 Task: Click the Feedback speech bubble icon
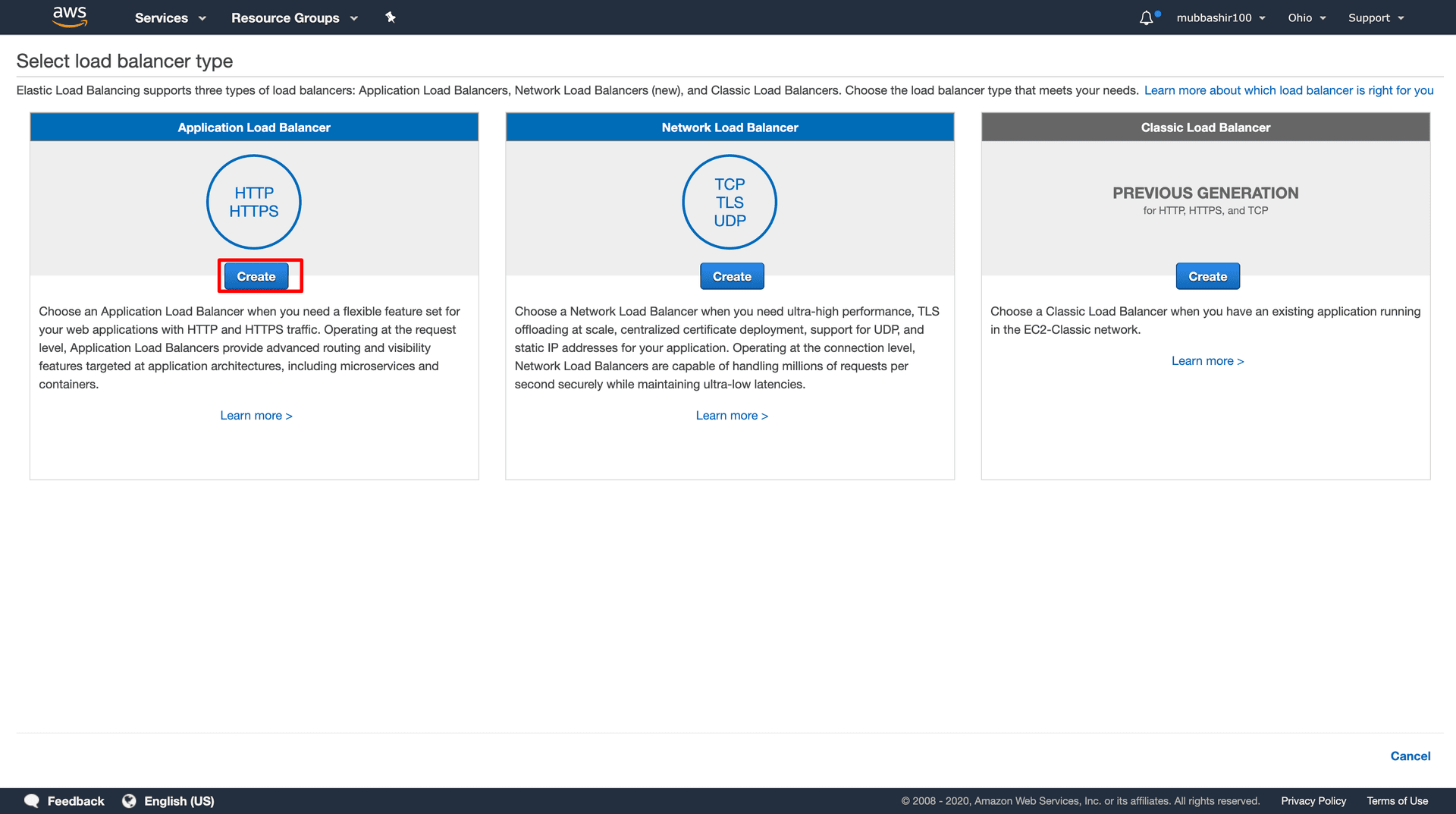click(32, 801)
